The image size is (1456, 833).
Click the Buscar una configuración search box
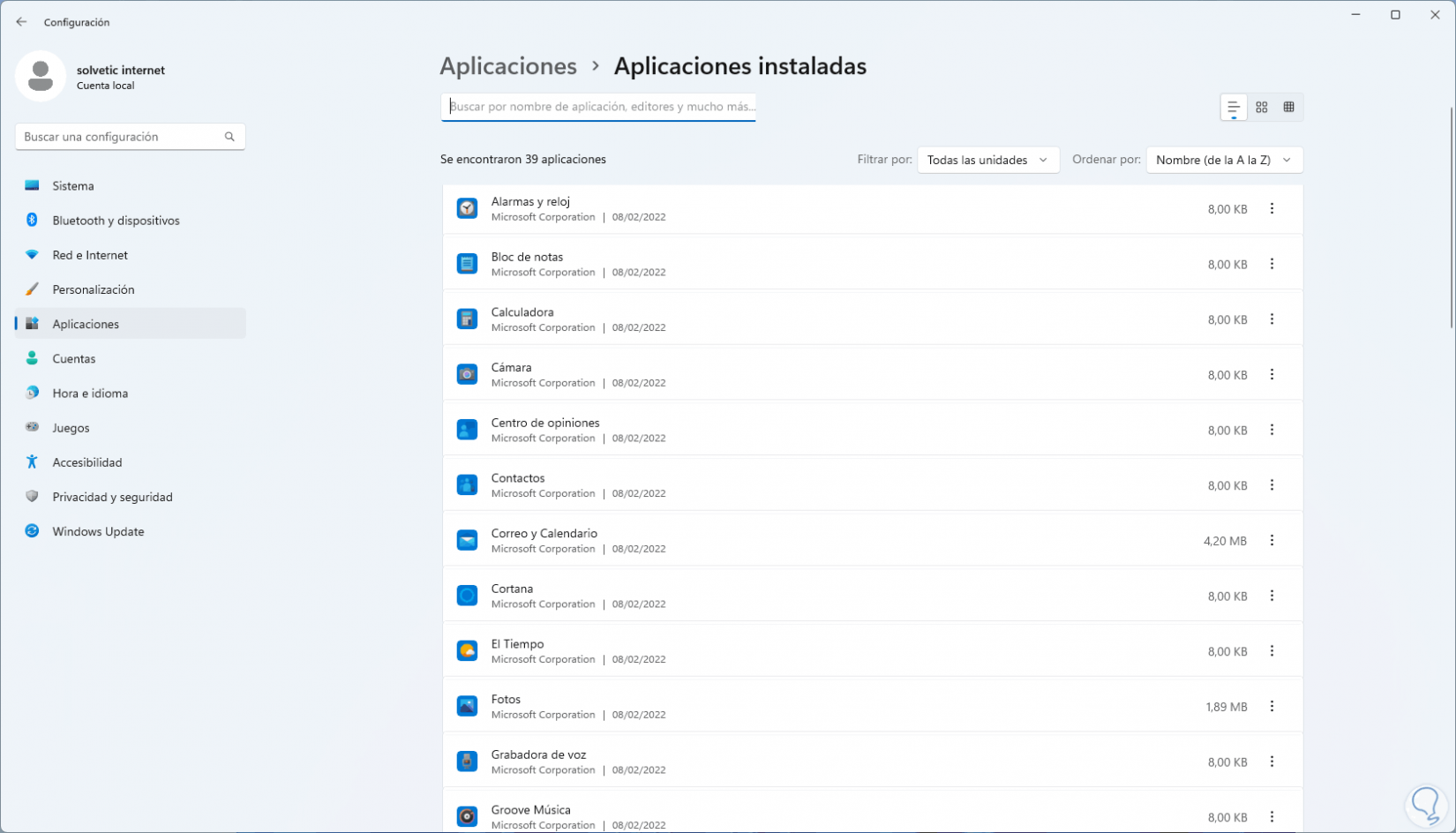point(131,137)
